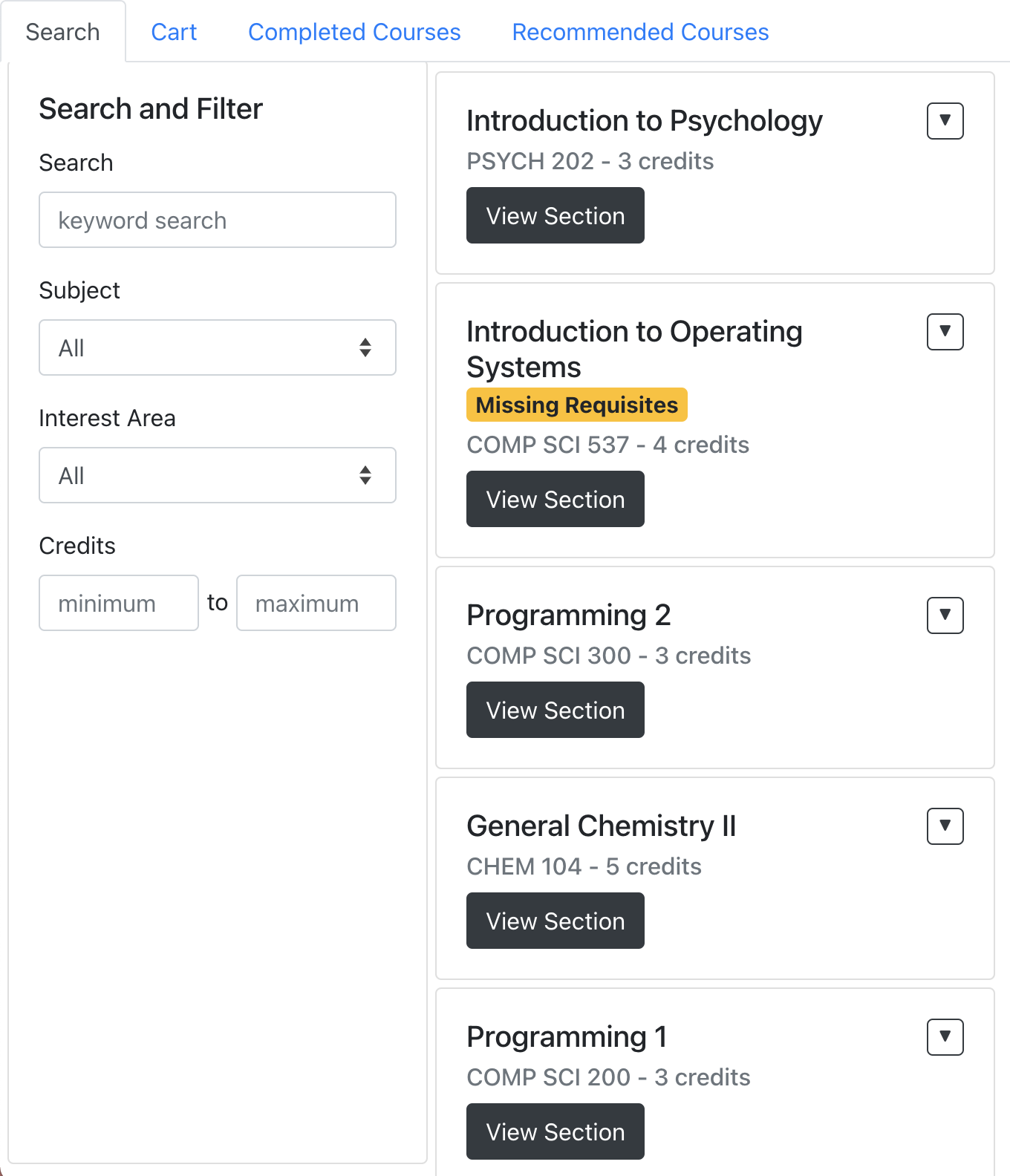View Section for CHEM 104
The image size is (1010, 1176).
[555, 921]
